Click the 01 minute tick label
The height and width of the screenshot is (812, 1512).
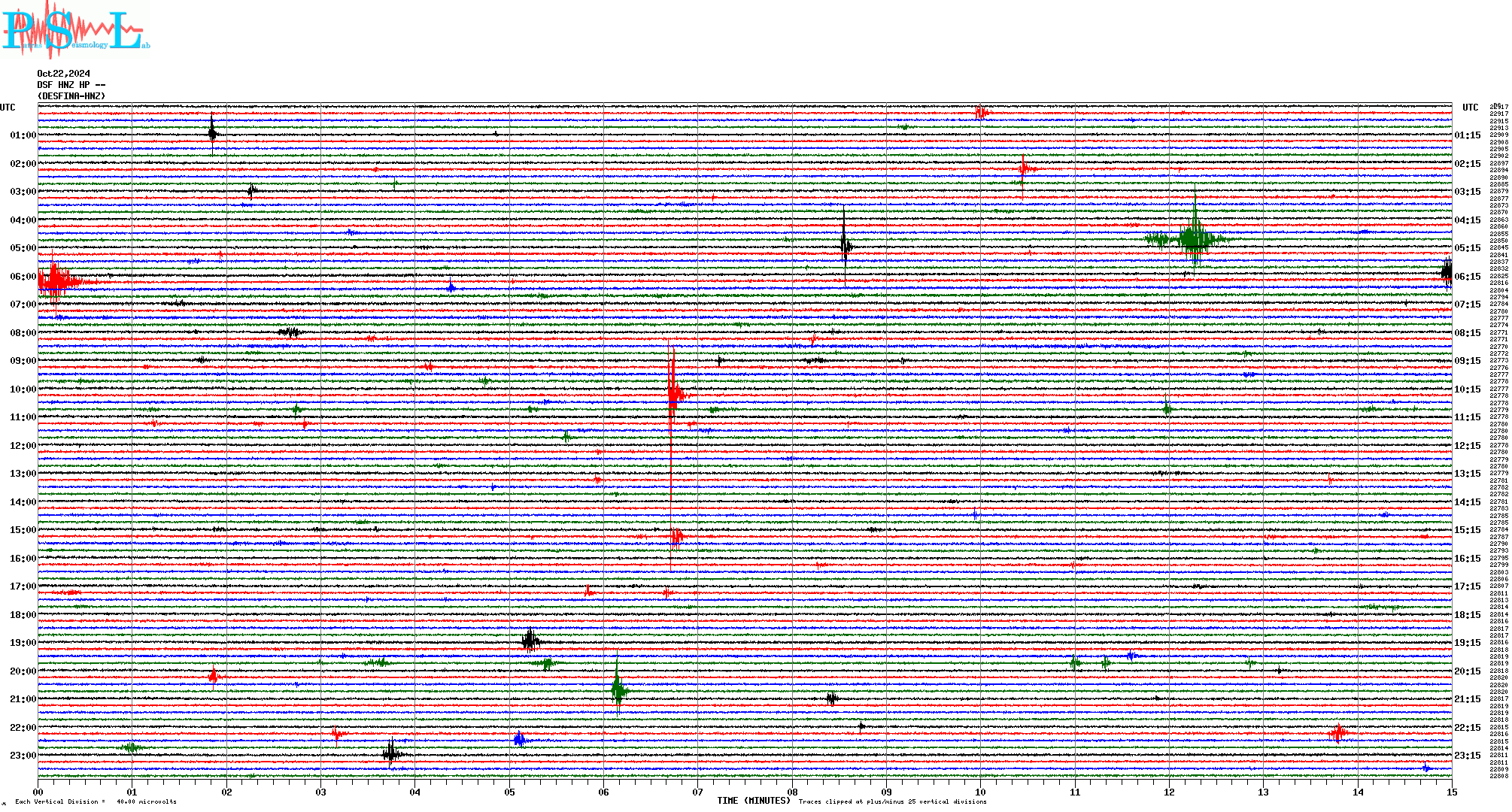[132, 792]
